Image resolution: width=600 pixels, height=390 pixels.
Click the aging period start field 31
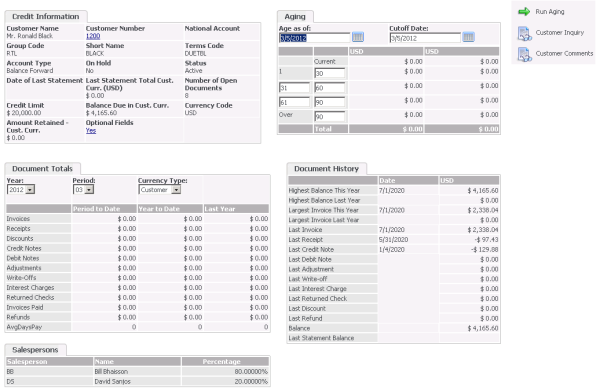tap(294, 88)
